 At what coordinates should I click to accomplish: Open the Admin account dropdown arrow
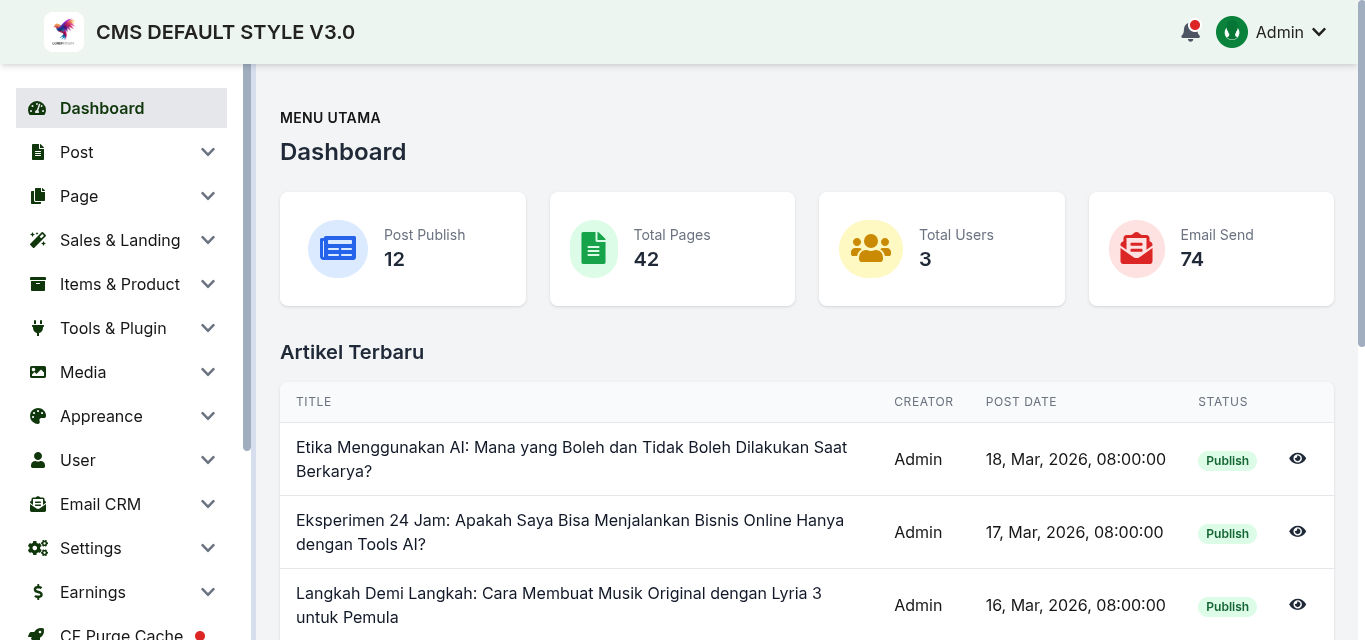tap(1319, 32)
